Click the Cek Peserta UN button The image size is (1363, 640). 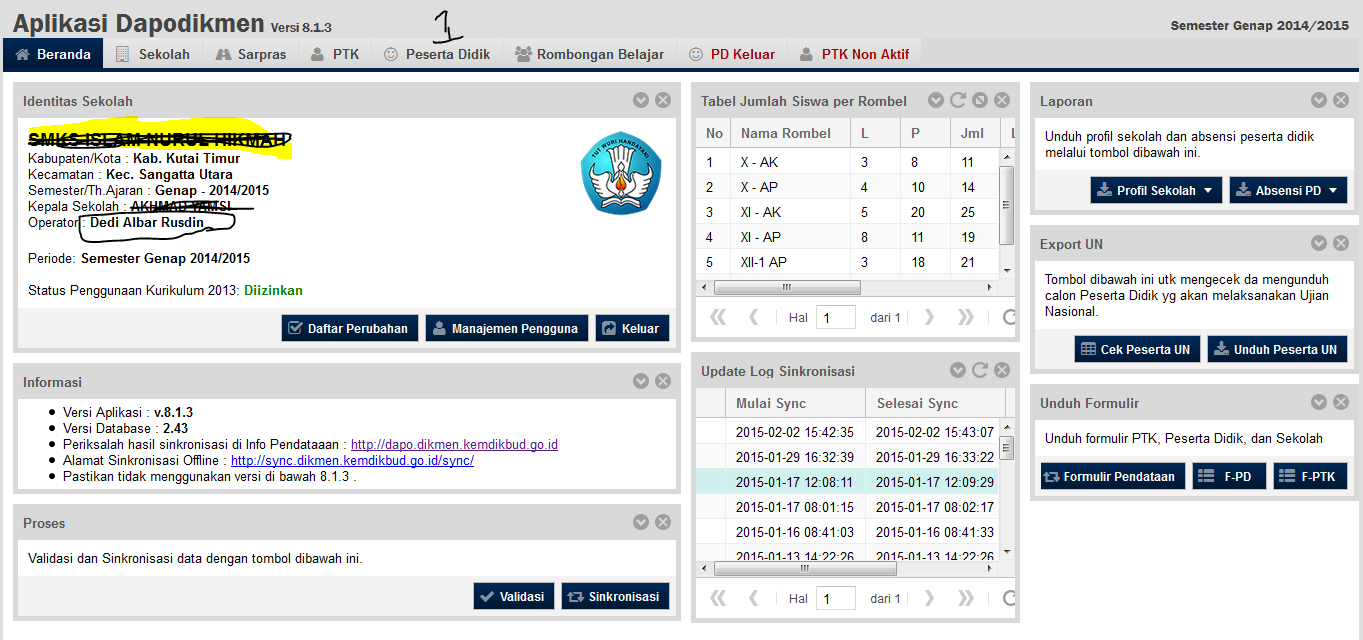[1137, 349]
